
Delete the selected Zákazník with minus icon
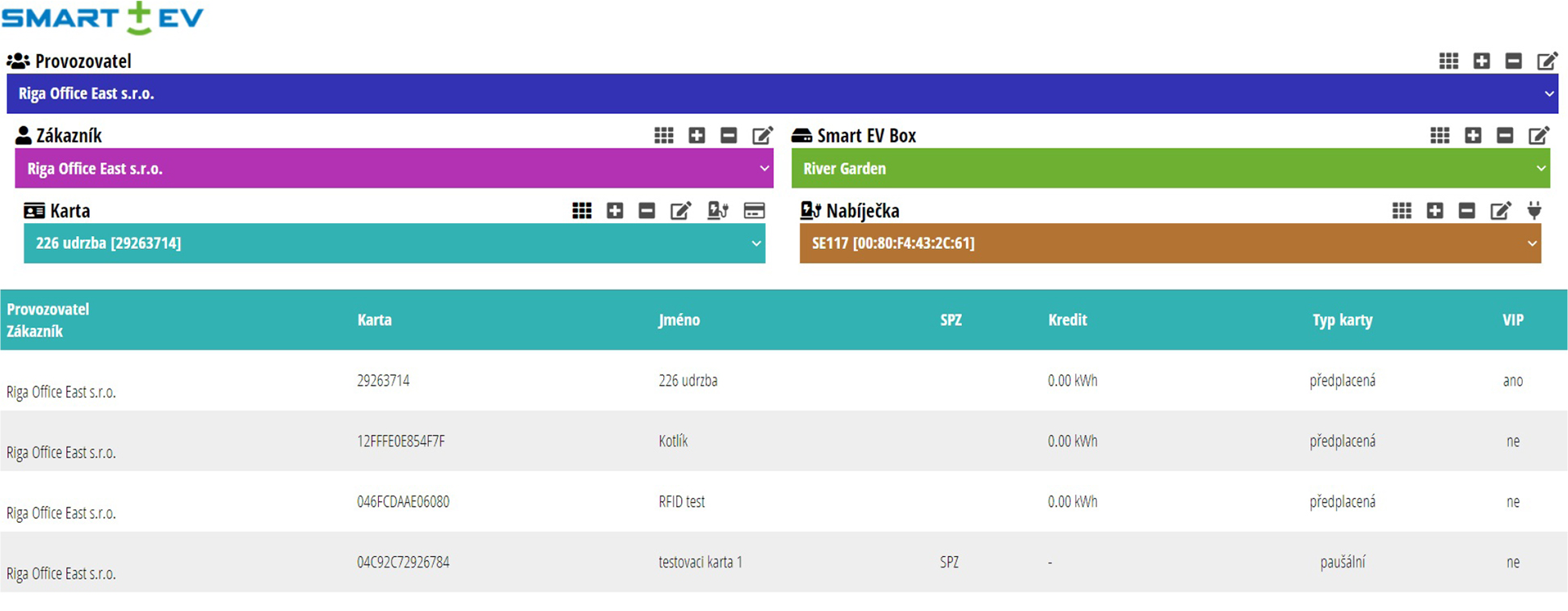tap(729, 136)
